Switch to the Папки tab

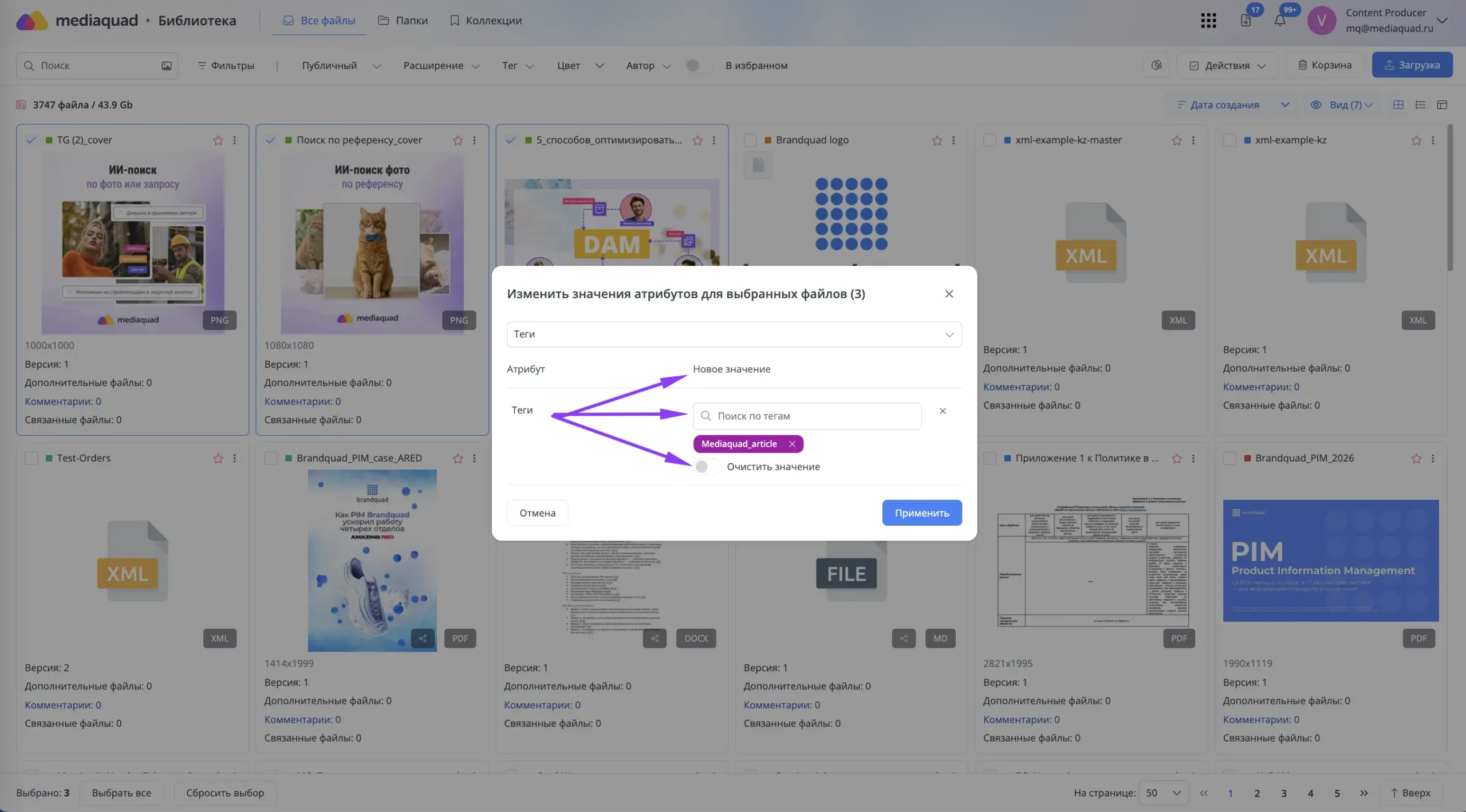(x=403, y=21)
